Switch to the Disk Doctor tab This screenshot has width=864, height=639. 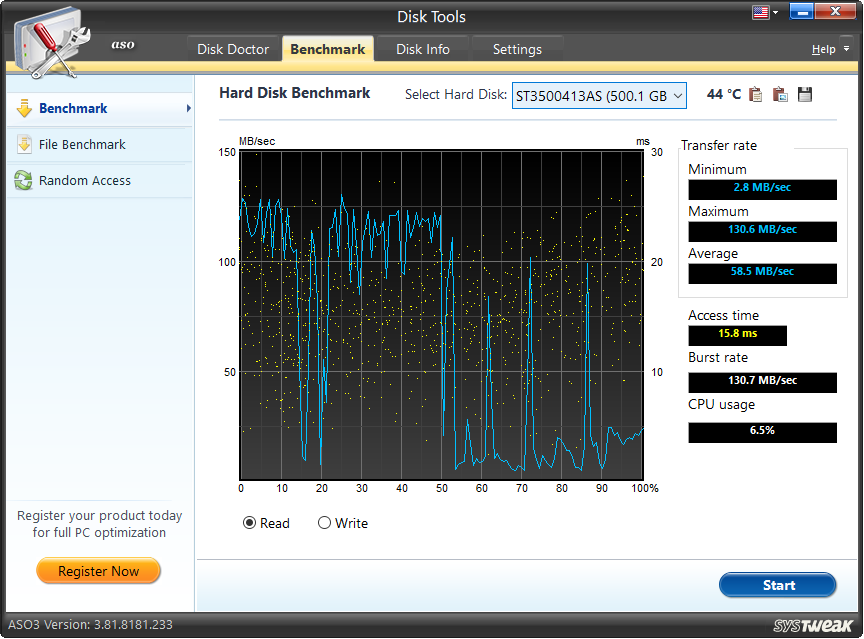coord(234,48)
